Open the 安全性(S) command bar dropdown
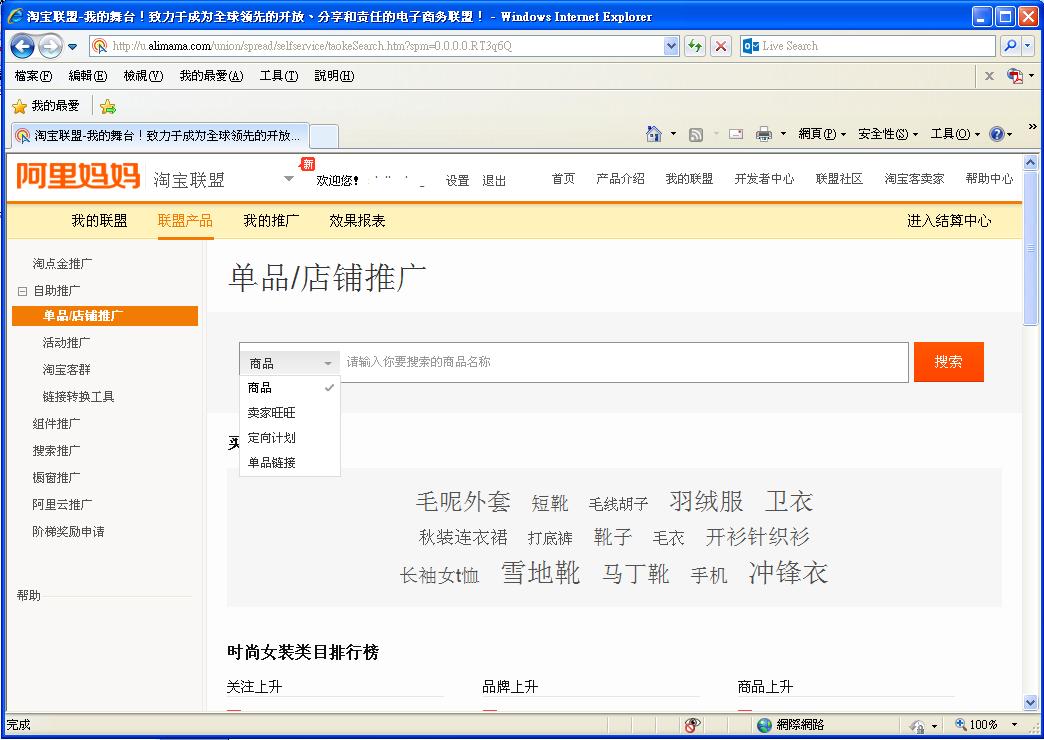The width and height of the screenshot is (1044, 740). (x=888, y=134)
